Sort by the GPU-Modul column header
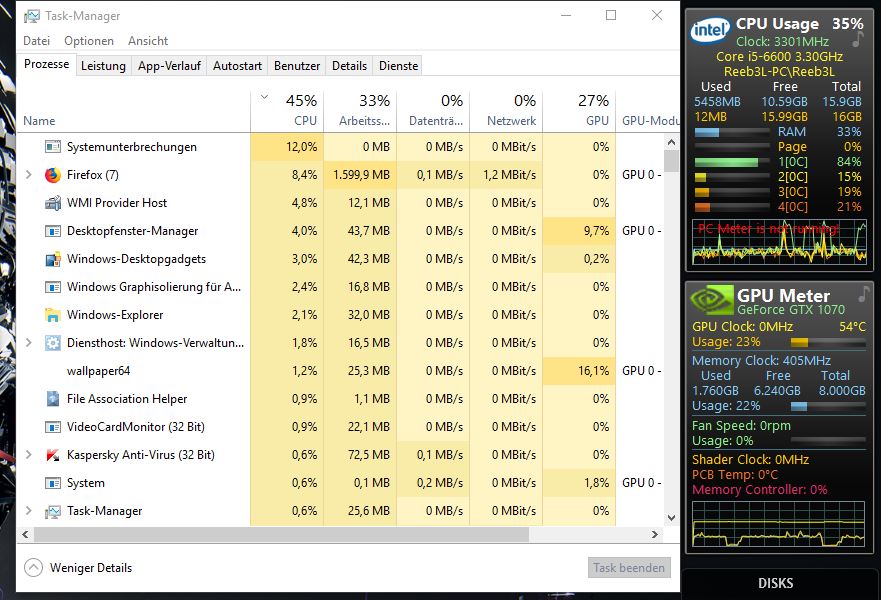The image size is (881, 600). (x=648, y=112)
